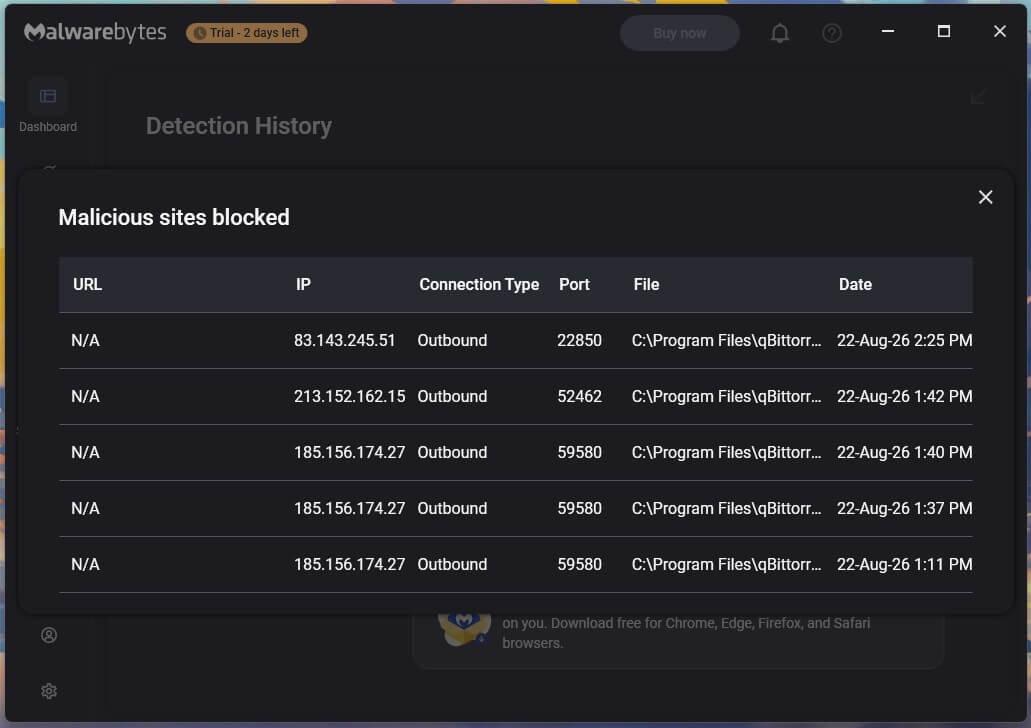This screenshot has width=1031, height=728.
Task: Click IP 185.156.174.27 in the 1:11 PM row
Action: pos(350,564)
